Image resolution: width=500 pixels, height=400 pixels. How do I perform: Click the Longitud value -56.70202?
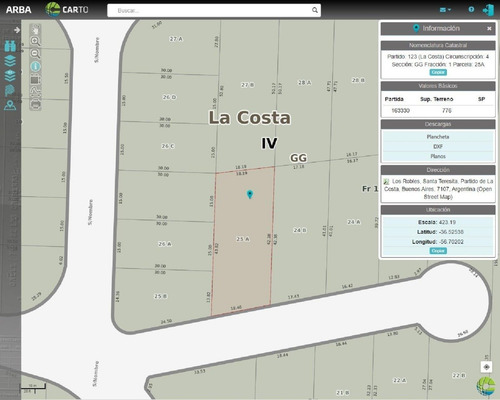[x=451, y=242]
